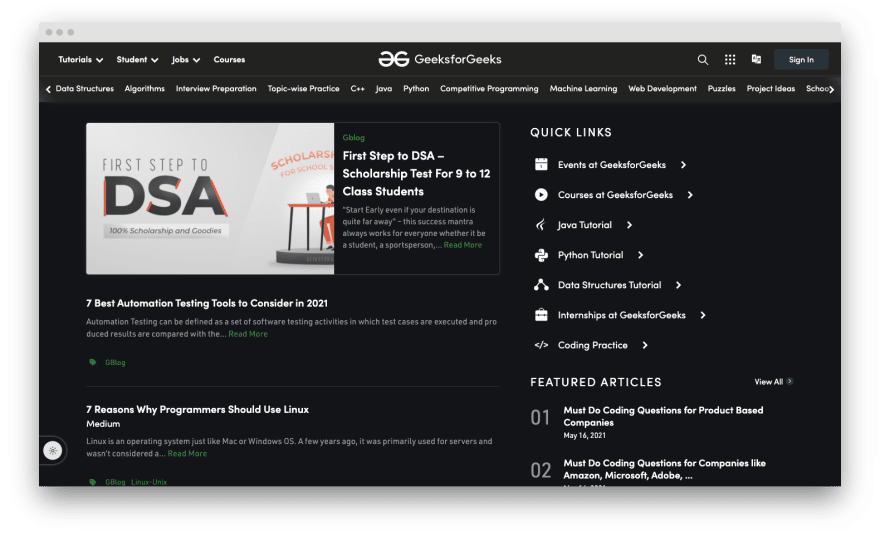Open the search magnifier icon
880x542 pixels.
(703, 59)
